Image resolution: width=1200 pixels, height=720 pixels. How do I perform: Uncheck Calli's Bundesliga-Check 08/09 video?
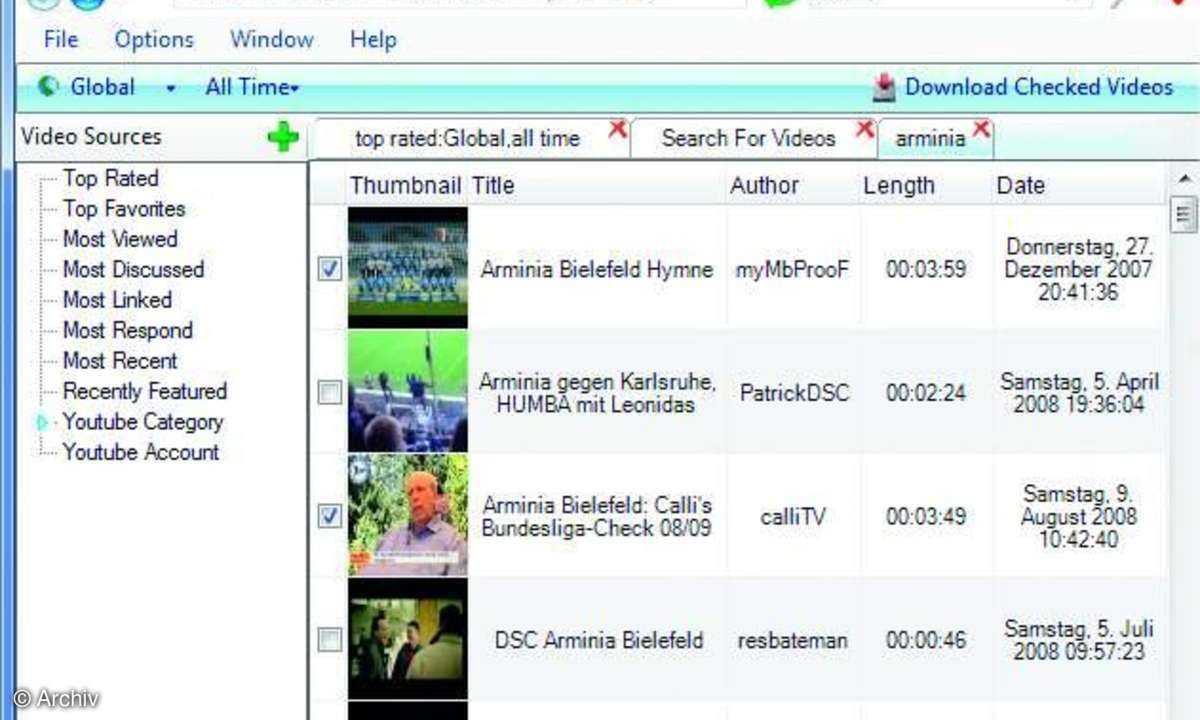[329, 516]
